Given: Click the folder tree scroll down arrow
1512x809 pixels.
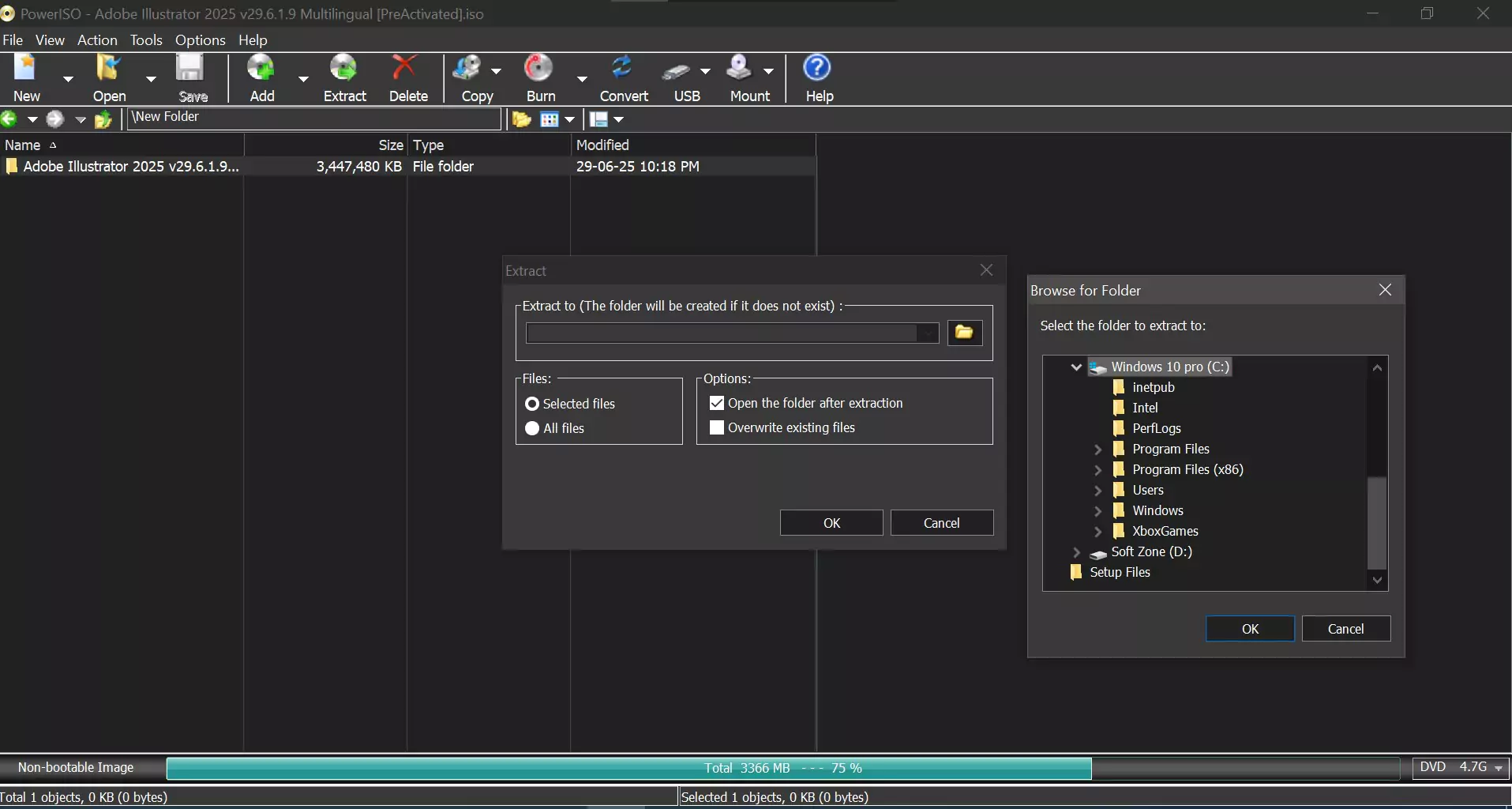Looking at the screenshot, I should click(1377, 581).
